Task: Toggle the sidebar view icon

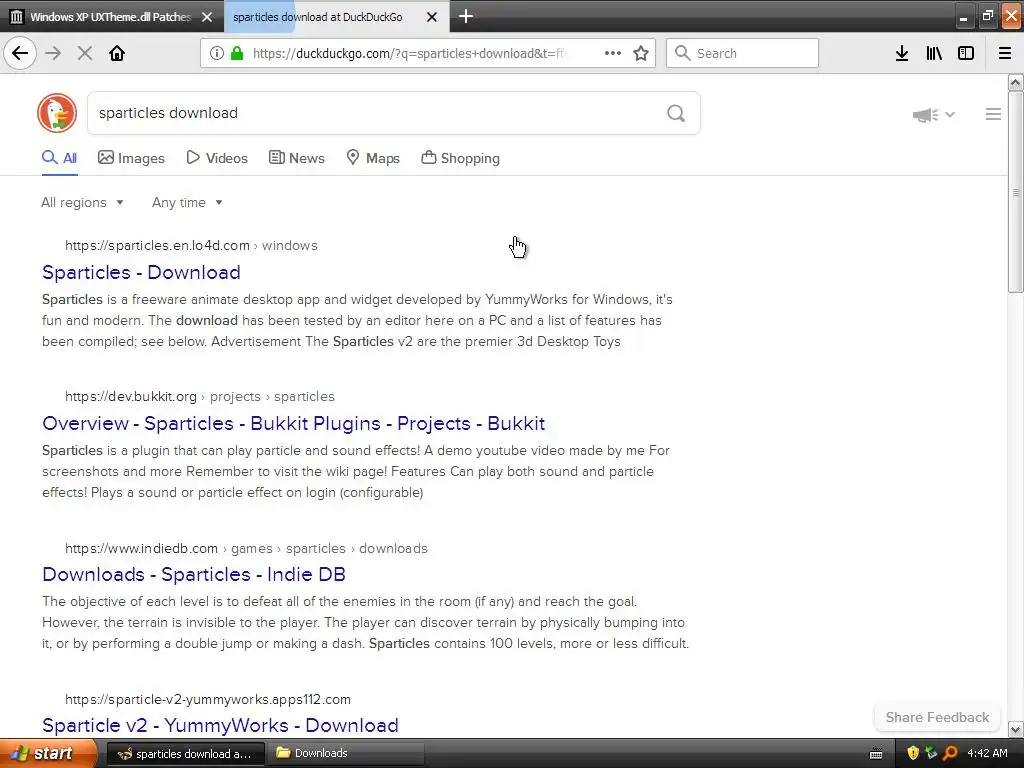Action: (966, 53)
